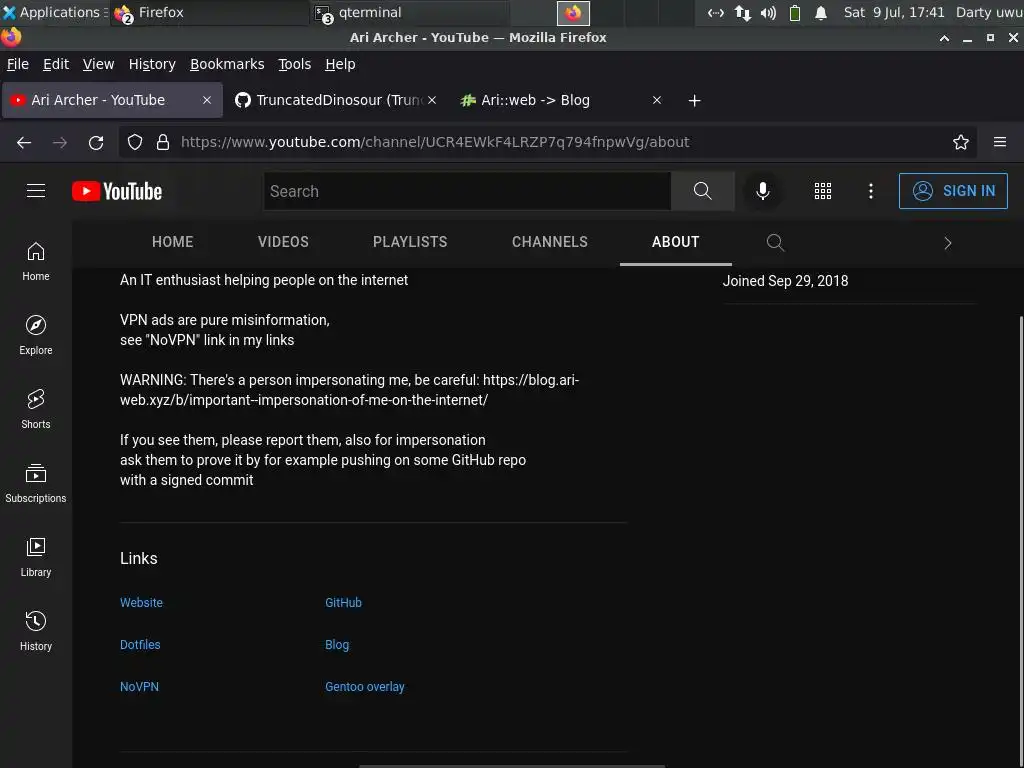
Task: Open the tracking protection shield
Action: point(135,142)
